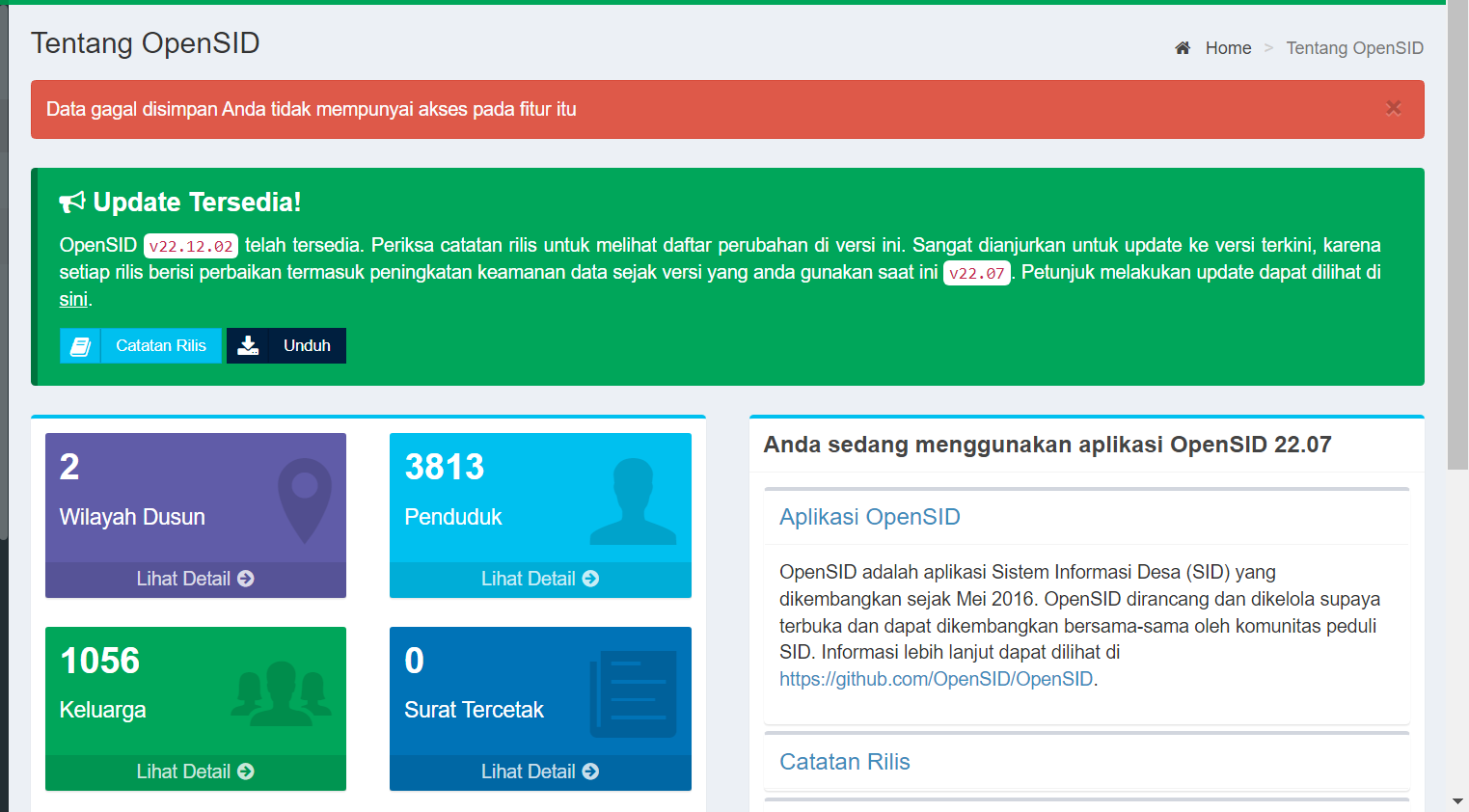Click the 3813 Penduduk count

(445, 467)
